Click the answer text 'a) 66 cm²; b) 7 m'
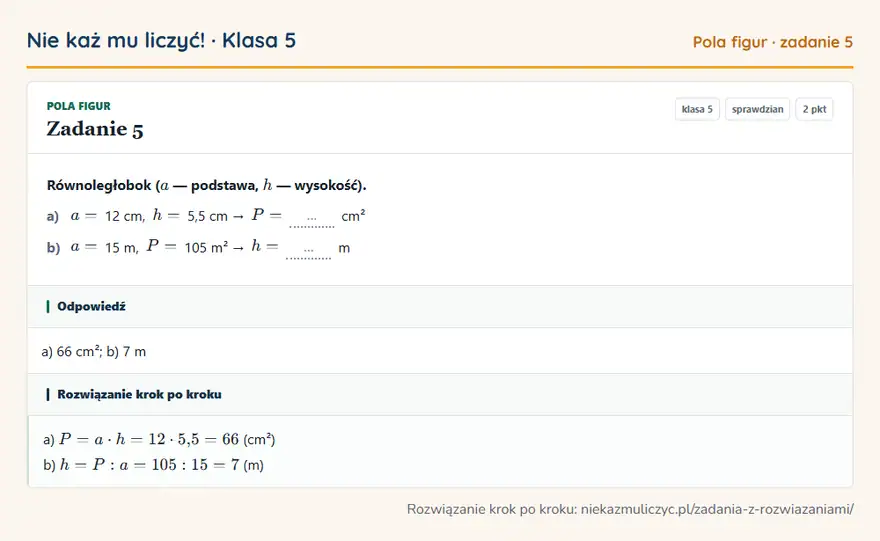Viewport: 880px width, 541px height. pyautogui.click(x=94, y=352)
